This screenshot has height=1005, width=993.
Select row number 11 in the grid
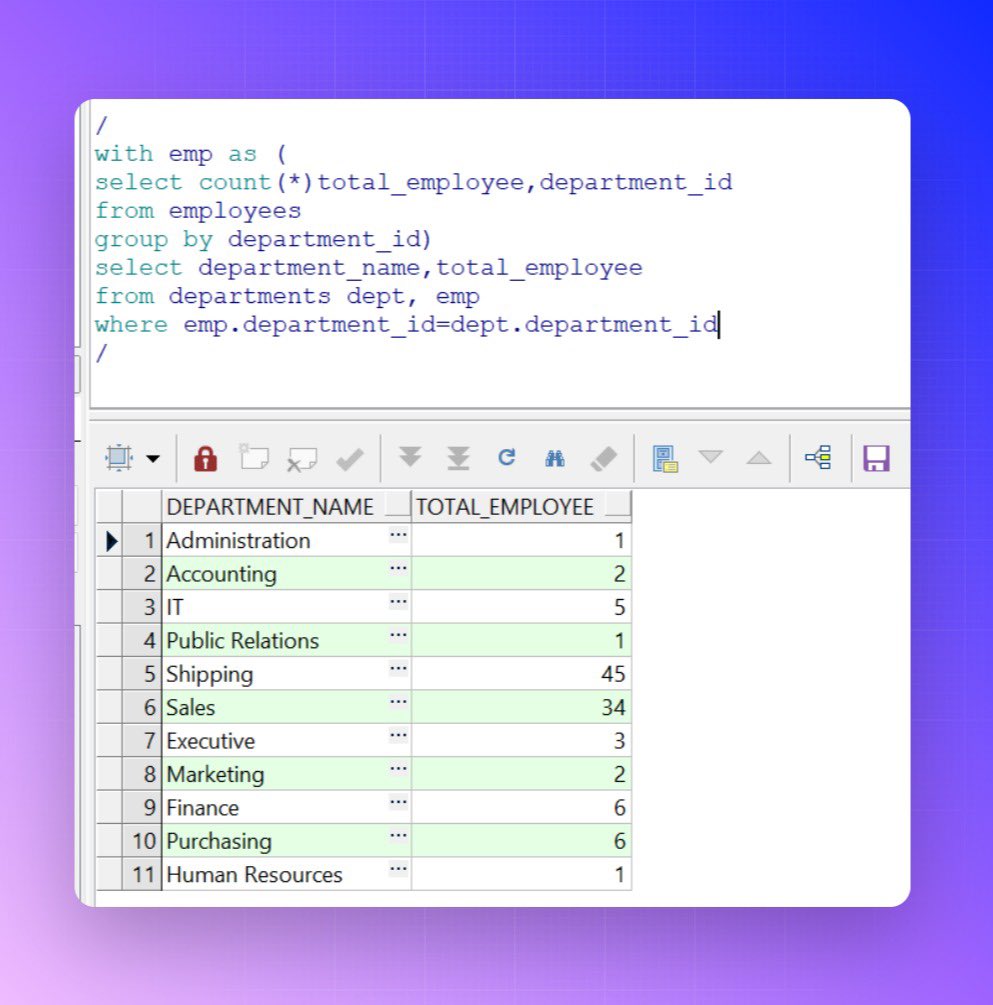pos(142,874)
